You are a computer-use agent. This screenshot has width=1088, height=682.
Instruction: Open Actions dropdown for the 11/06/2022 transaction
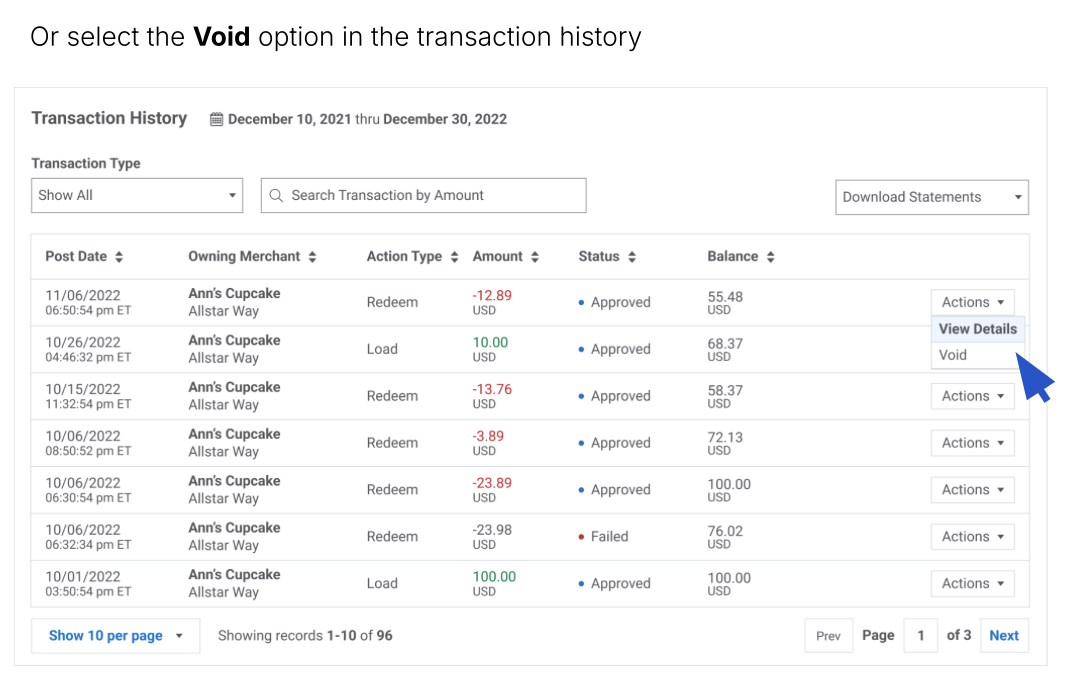tap(972, 302)
